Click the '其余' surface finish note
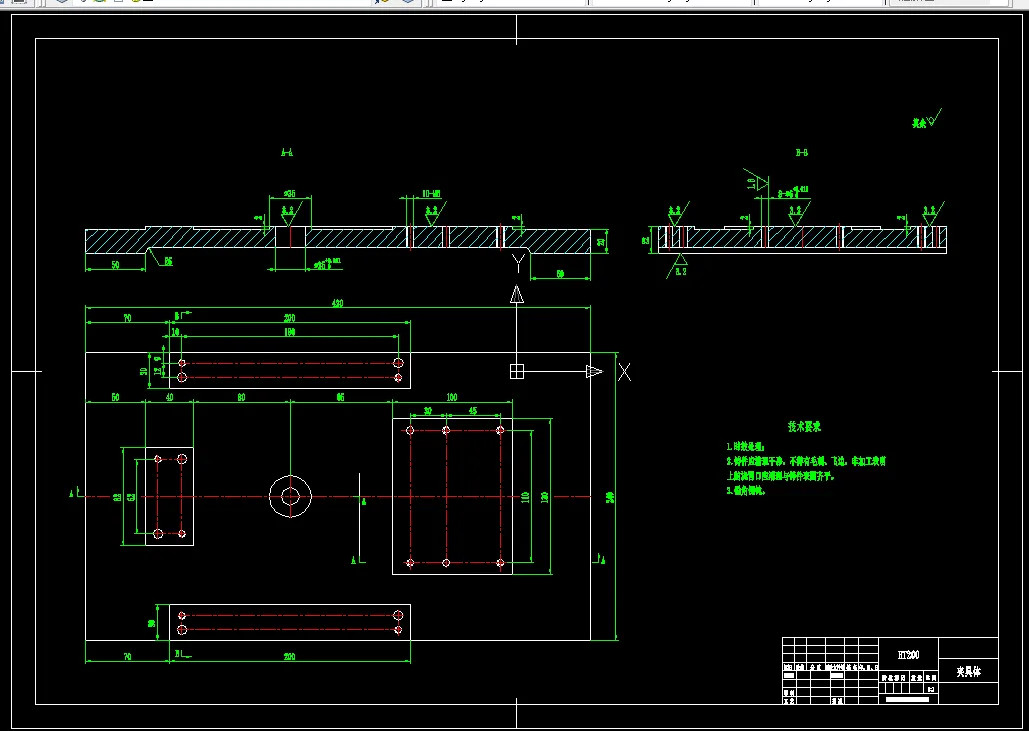Screen dimensions: 1029x731 (919, 123)
